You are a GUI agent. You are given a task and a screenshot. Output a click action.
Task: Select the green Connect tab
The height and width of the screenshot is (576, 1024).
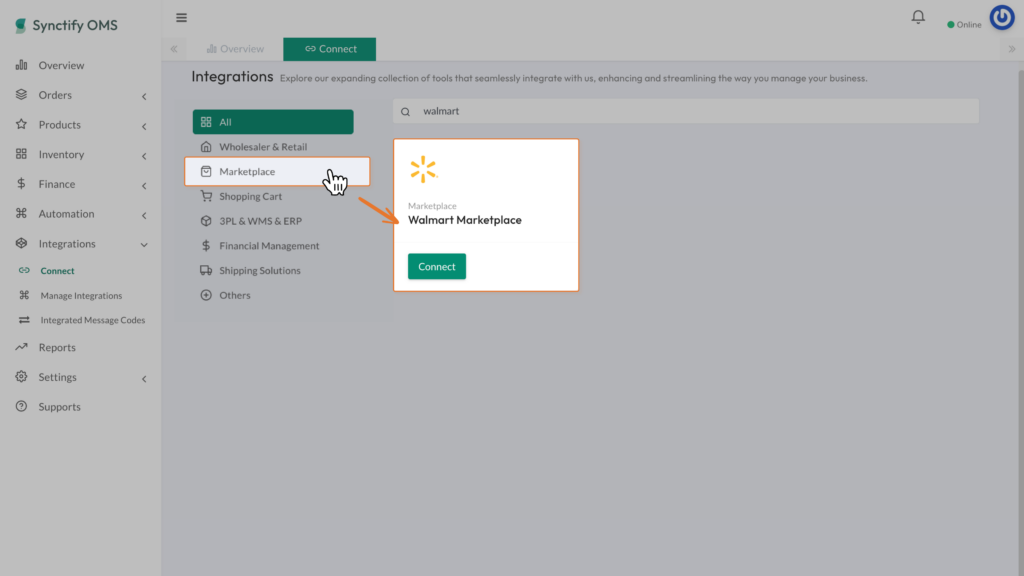click(330, 49)
